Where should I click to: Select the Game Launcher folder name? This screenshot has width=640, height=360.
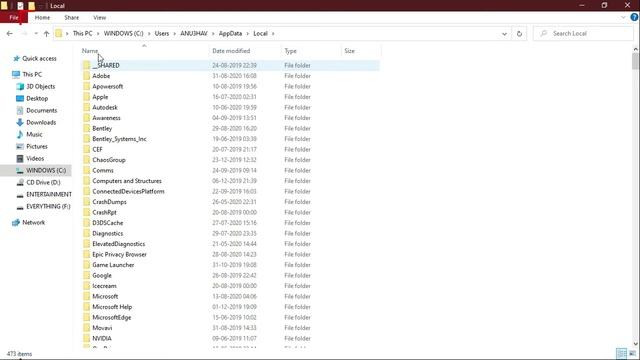113,265
